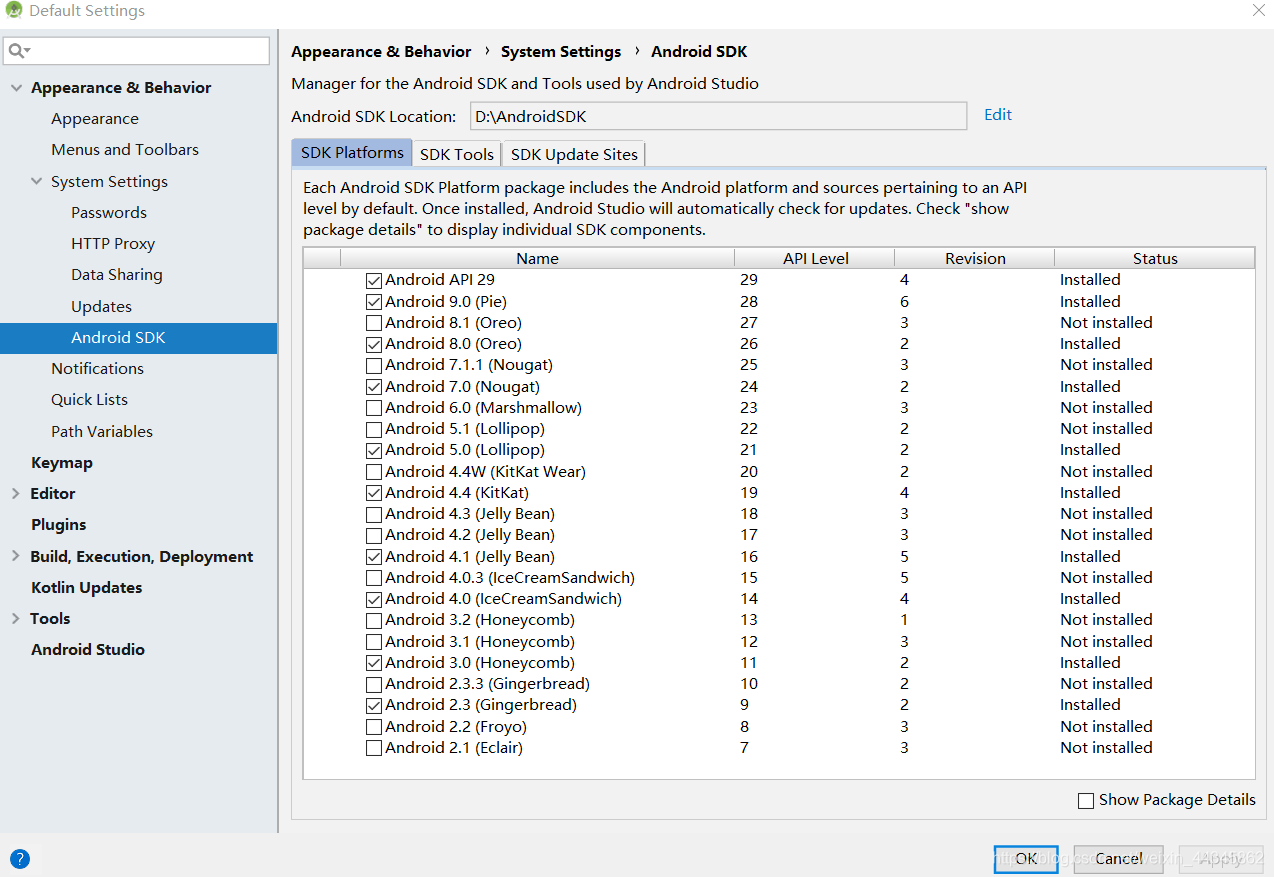This screenshot has width=1274, height=877.
Task: Select the SDK Platforms tab
Action: click(352, 153)
